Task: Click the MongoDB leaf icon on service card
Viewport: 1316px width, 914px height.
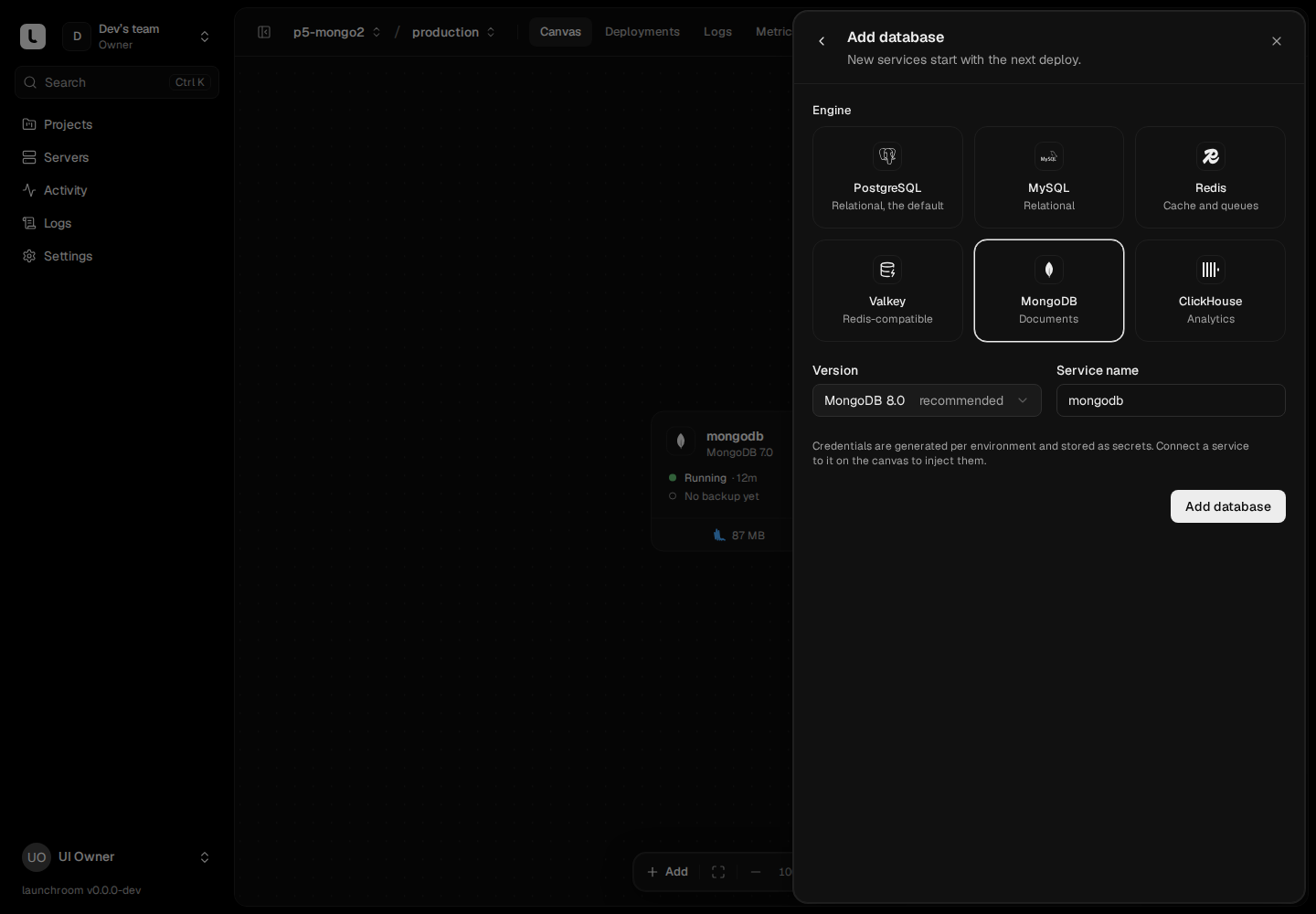Action: click(x=681, y=441)
